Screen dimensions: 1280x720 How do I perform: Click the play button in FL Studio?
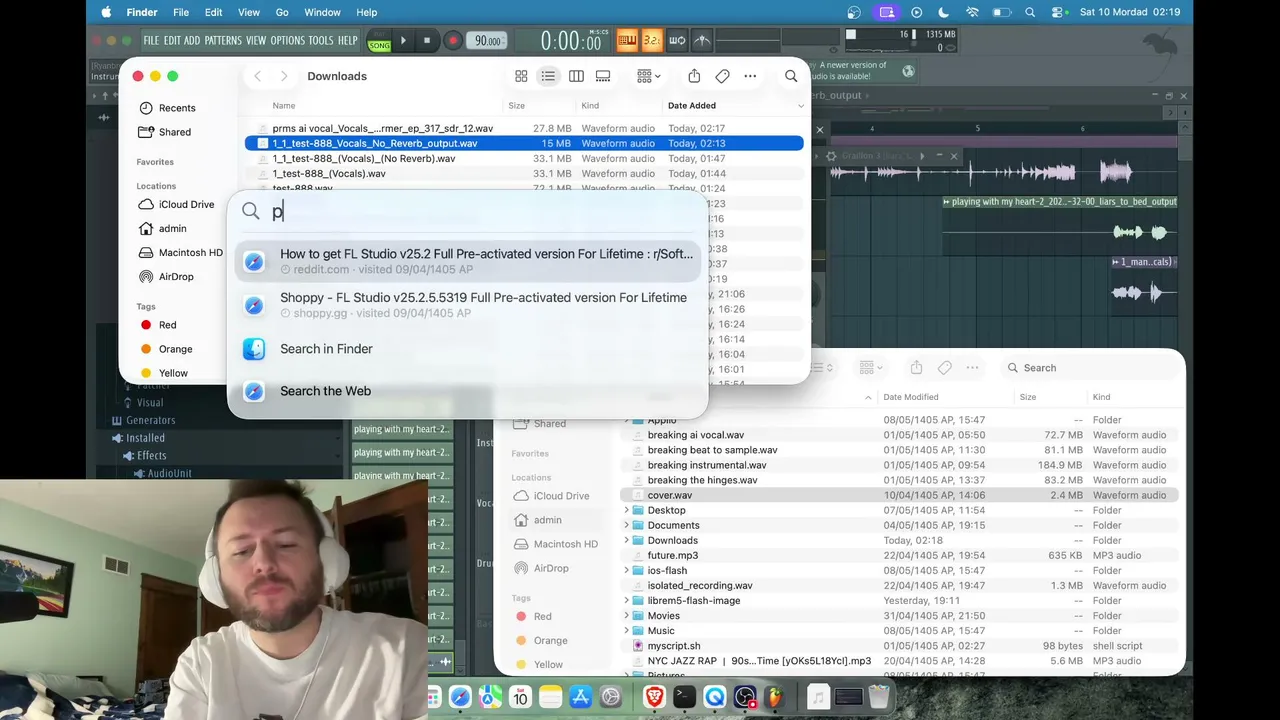tap(403, 41)
